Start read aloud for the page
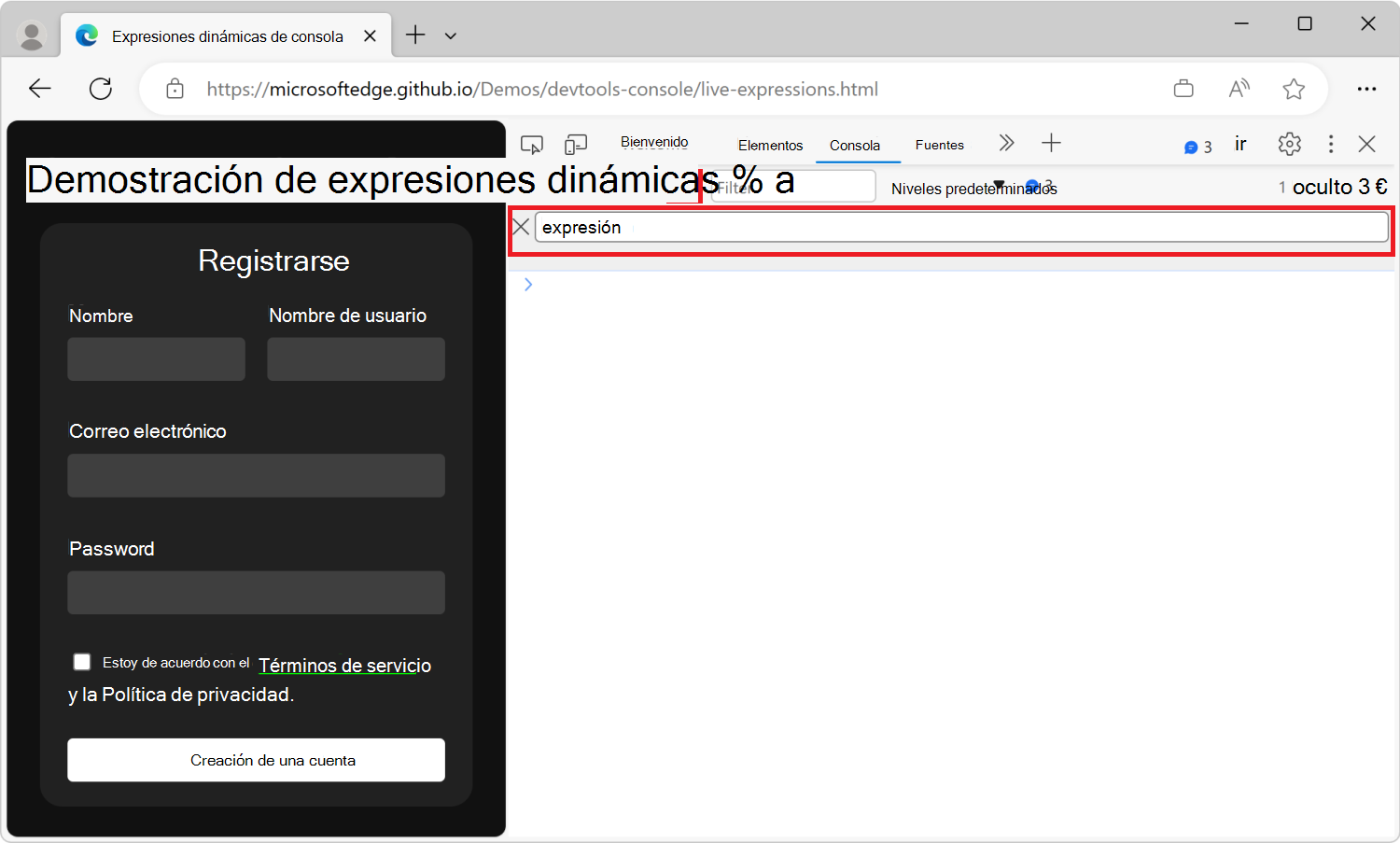The width and height of the screenshot is (1400, 843). tap(1239, 88)
